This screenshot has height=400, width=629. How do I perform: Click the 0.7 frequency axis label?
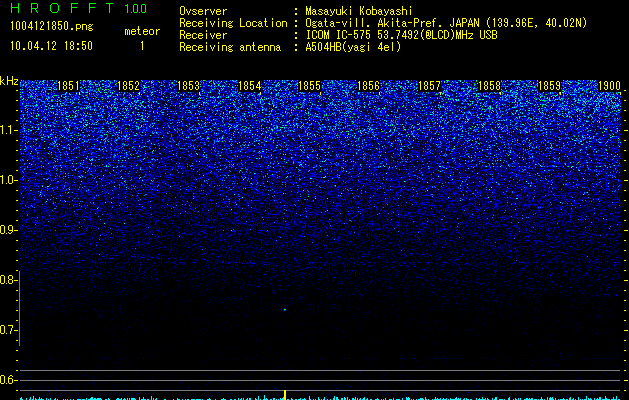8,330
